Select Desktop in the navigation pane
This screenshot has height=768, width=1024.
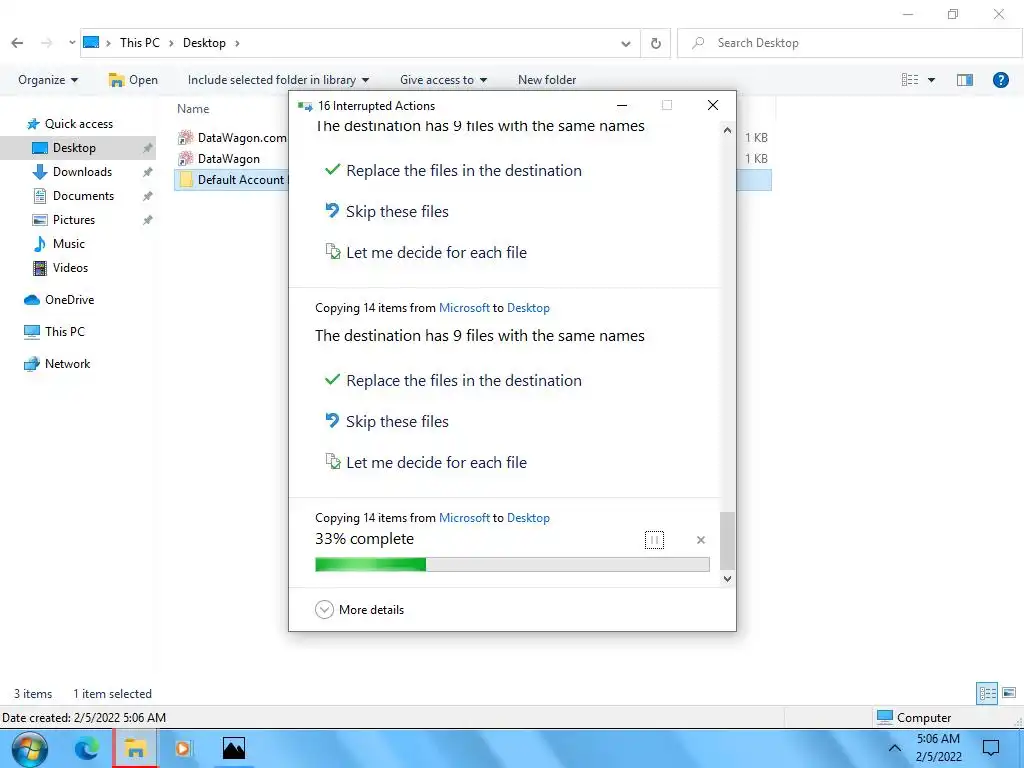click(x=74, y=148)
